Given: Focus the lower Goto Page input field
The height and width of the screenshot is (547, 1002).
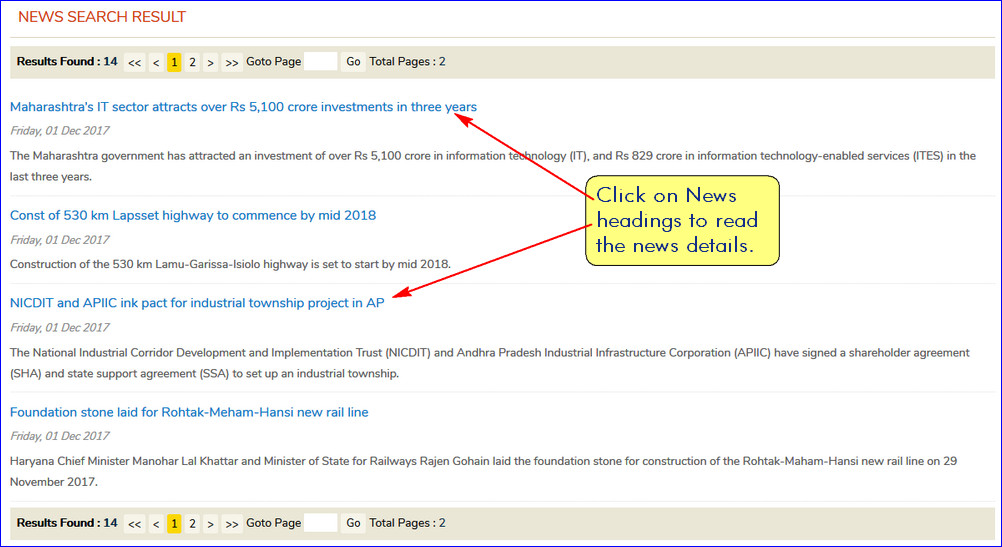Looking at the screenshot, I should [x=320, y=523].
